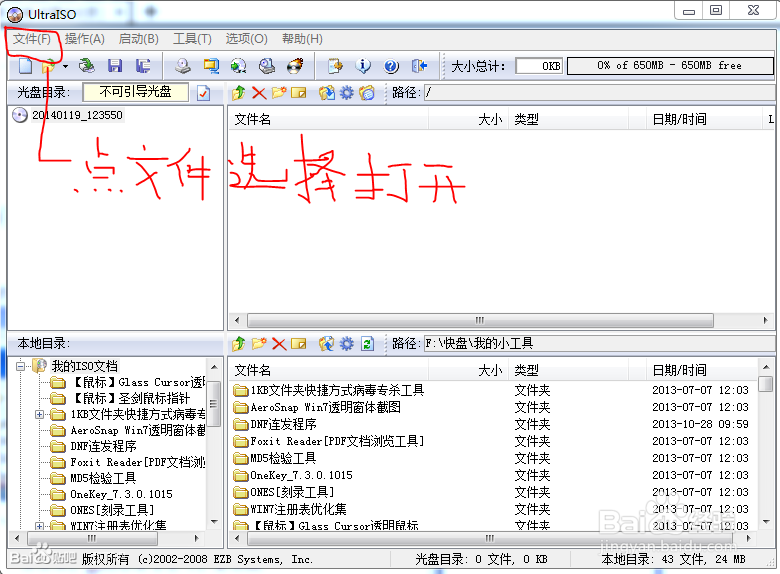Sort by 大小 column in local file panel

click(468, 371)
